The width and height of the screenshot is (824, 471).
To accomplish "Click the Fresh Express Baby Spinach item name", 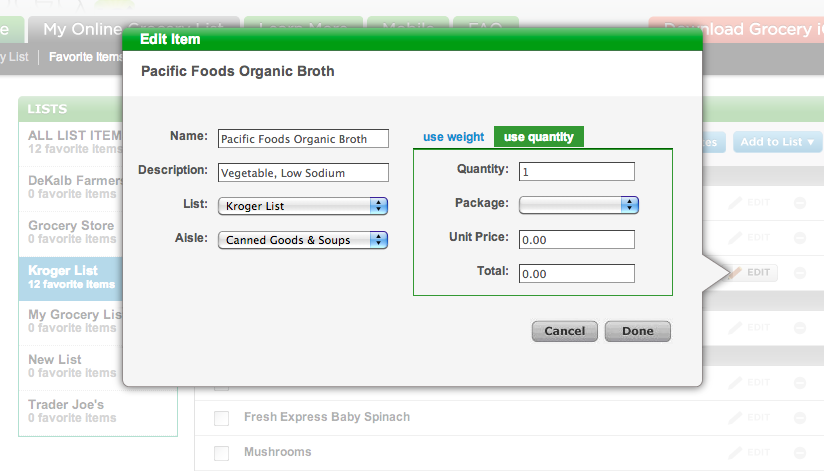I will pos(327,417).
